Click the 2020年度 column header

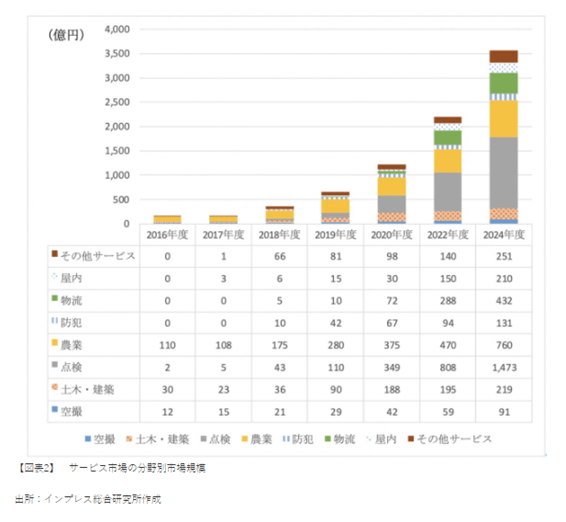[392, 235]
